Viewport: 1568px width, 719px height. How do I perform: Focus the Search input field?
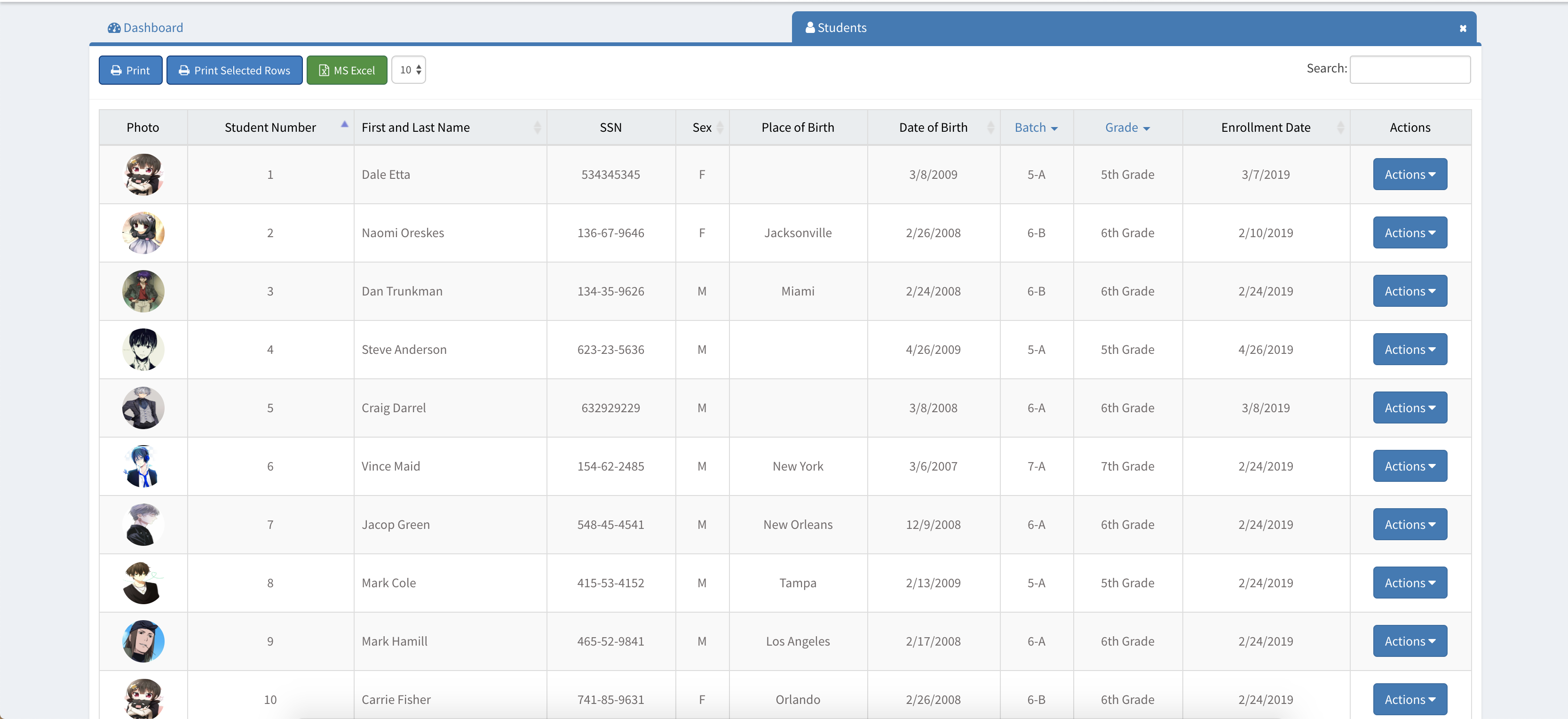[1410, 69]
